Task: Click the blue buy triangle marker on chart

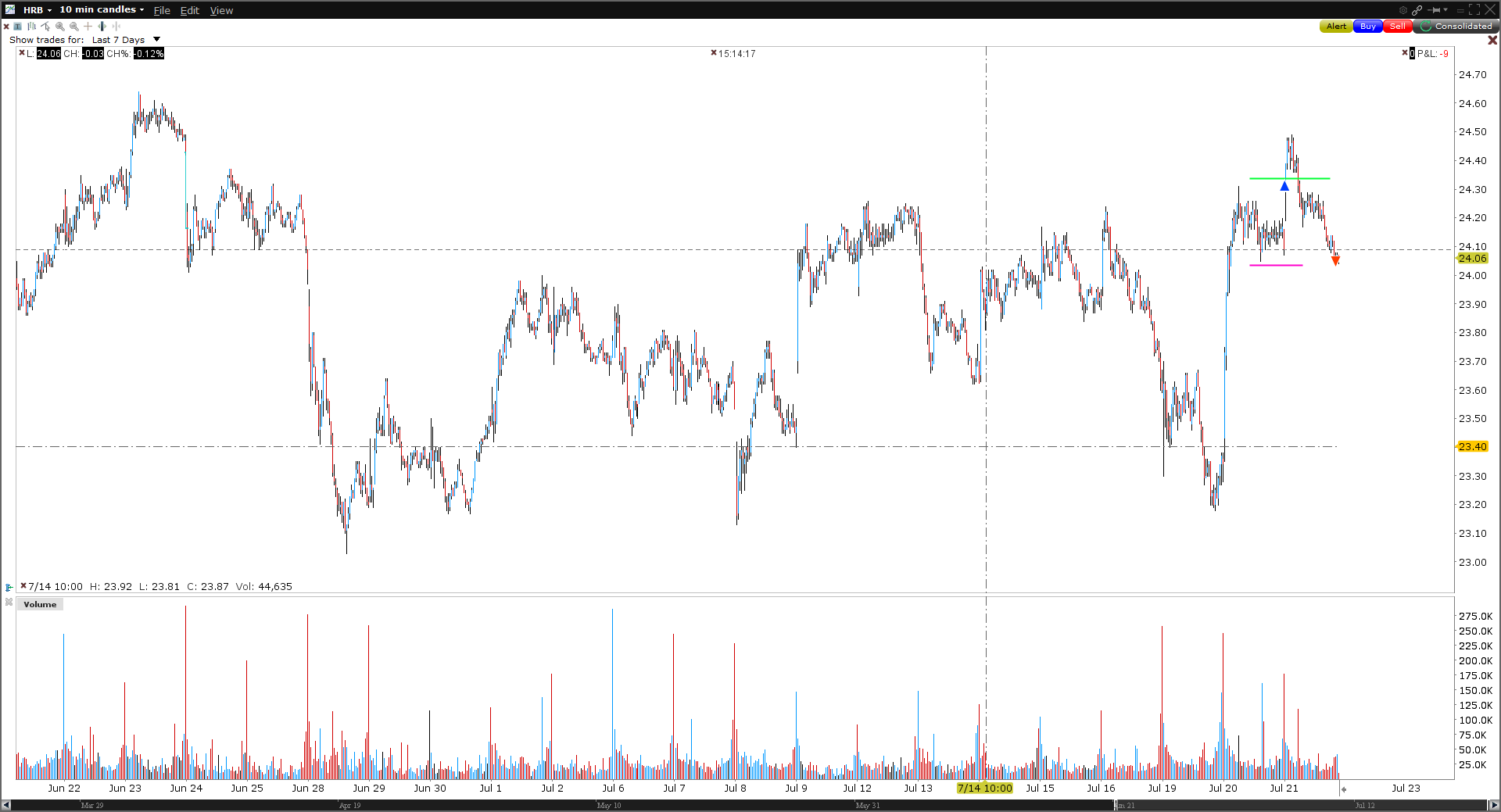Action: point(1284,186)
